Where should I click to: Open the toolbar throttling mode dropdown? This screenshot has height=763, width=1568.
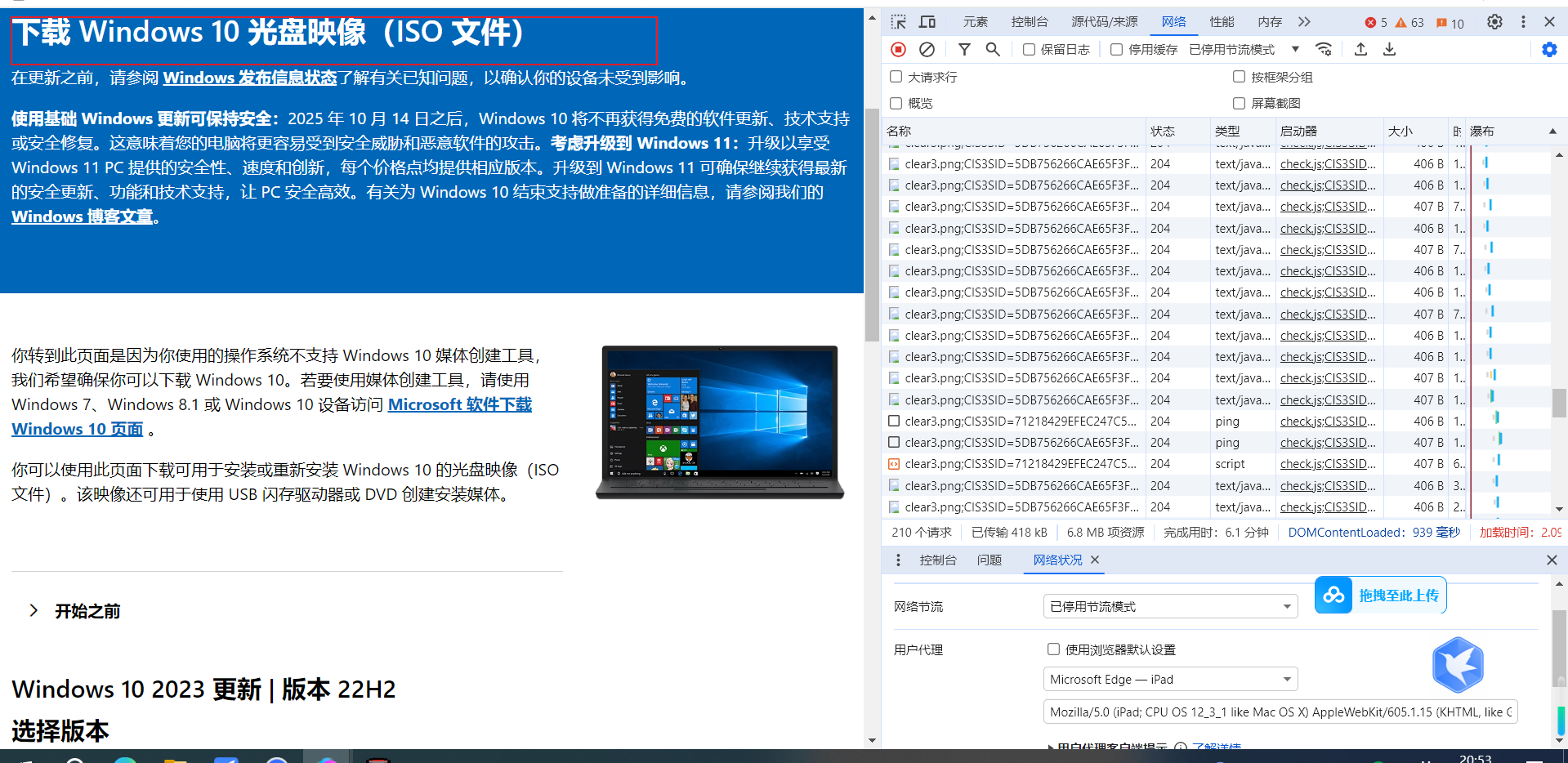point(1244,50)
